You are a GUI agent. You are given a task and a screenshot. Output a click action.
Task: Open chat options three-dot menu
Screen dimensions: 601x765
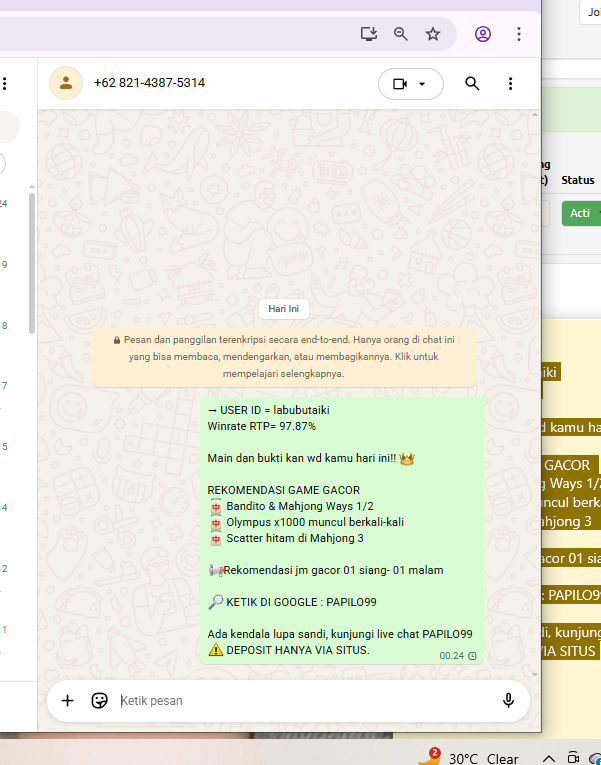coord(510,84)
